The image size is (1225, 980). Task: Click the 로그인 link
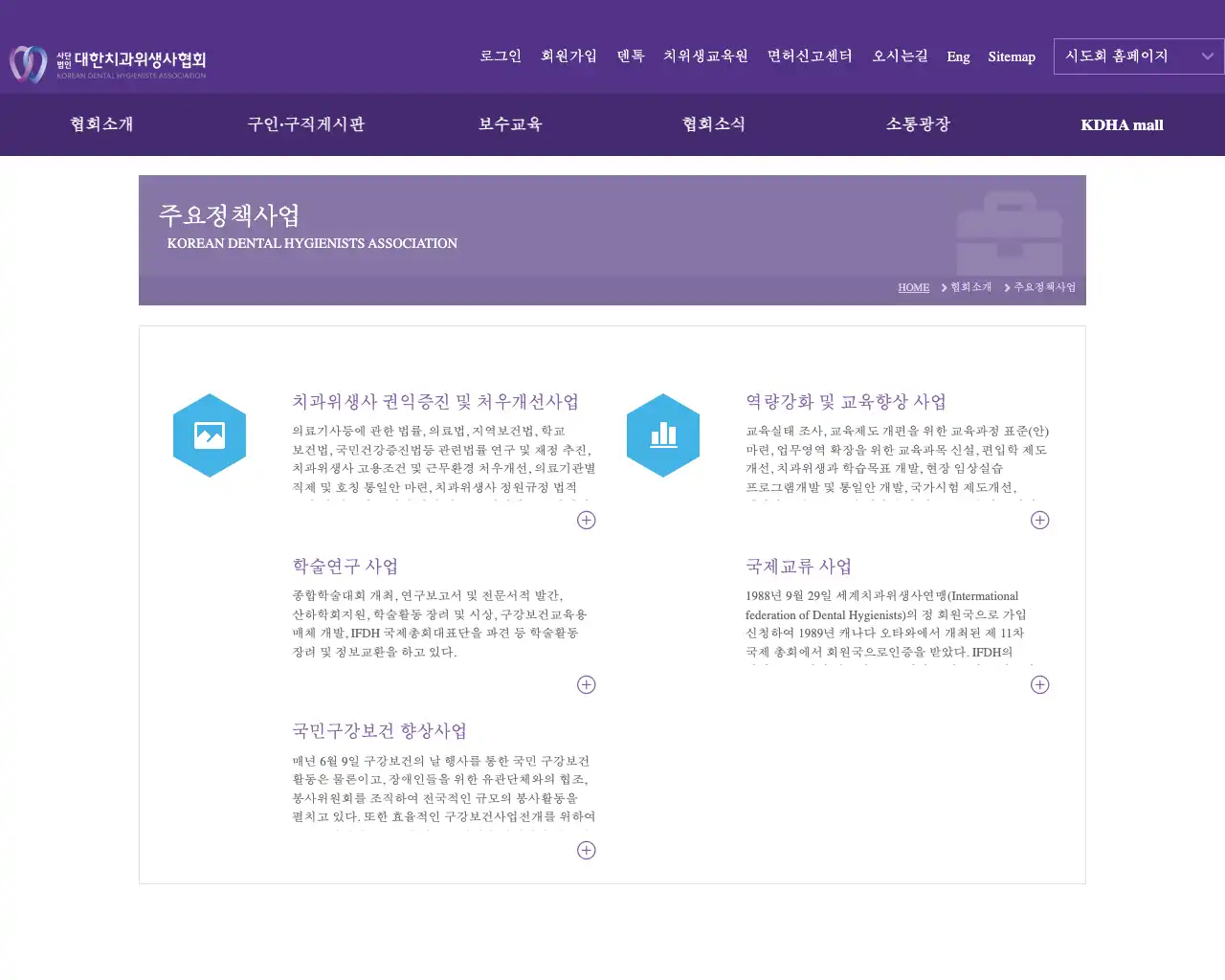coord(500,56)
